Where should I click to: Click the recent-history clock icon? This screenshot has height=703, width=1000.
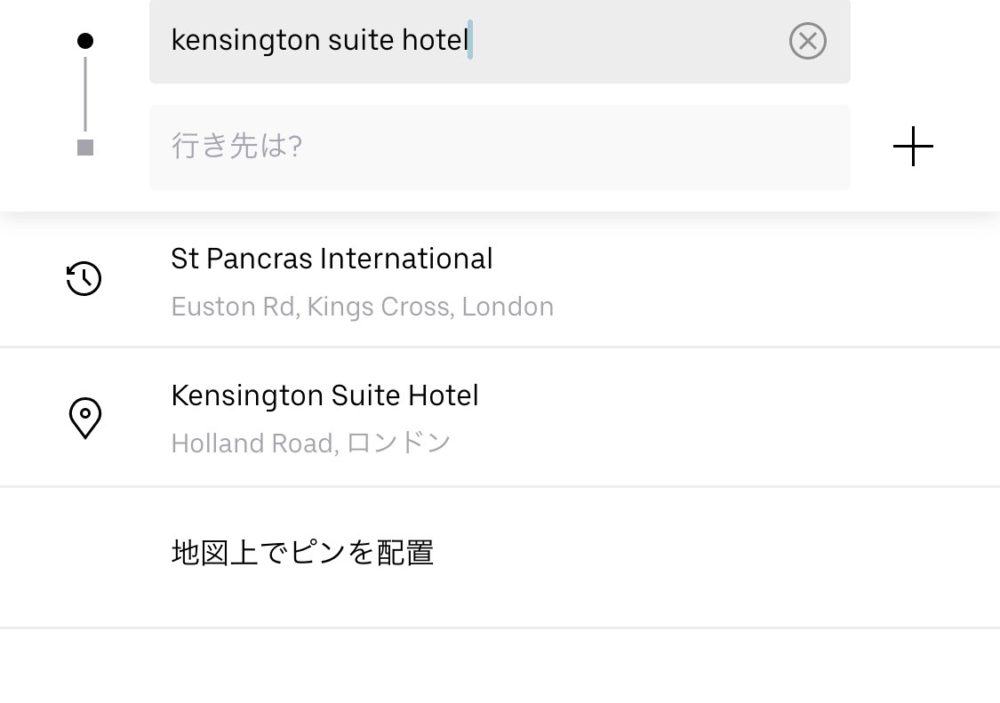[x=84, y=278]
